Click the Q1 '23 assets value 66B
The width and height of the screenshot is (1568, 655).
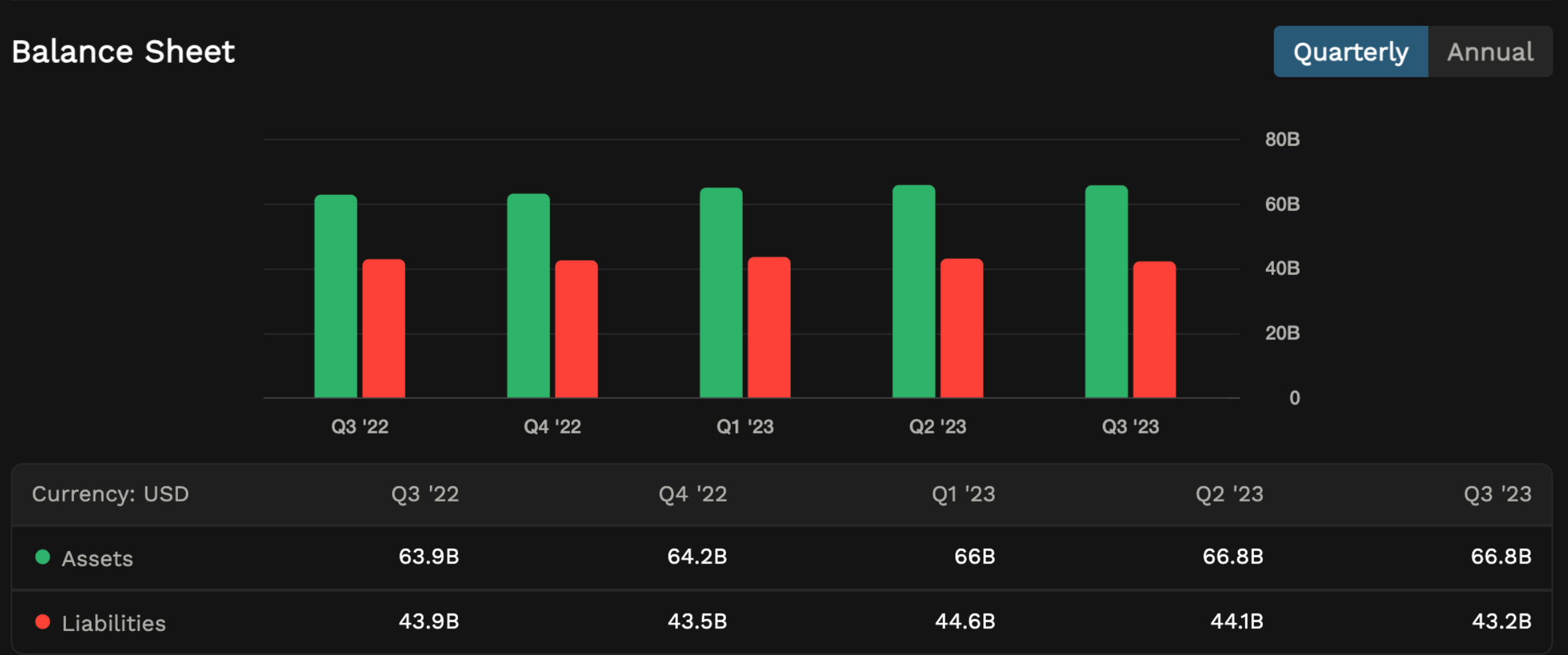974,557
